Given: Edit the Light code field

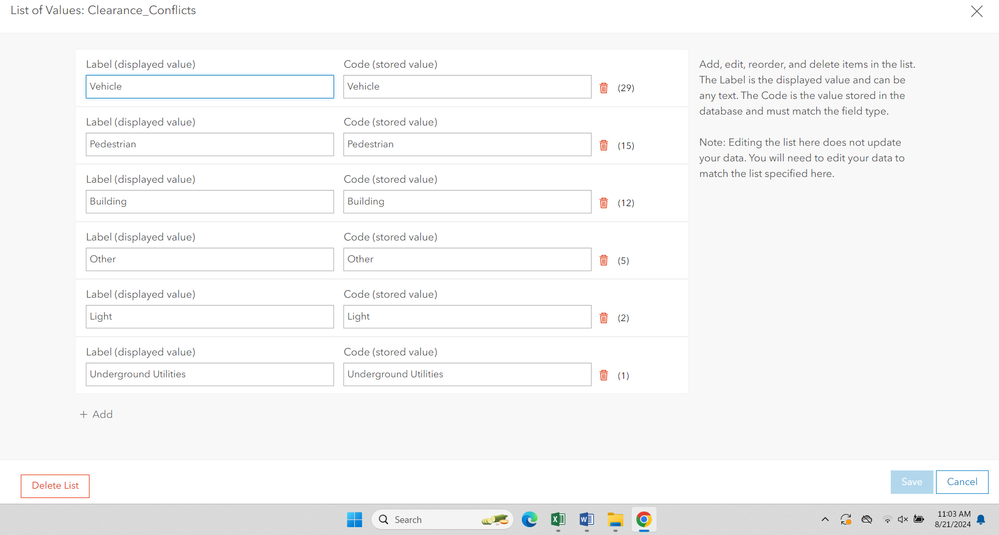Looking at the screenshot, I should [x=467, y=317].
